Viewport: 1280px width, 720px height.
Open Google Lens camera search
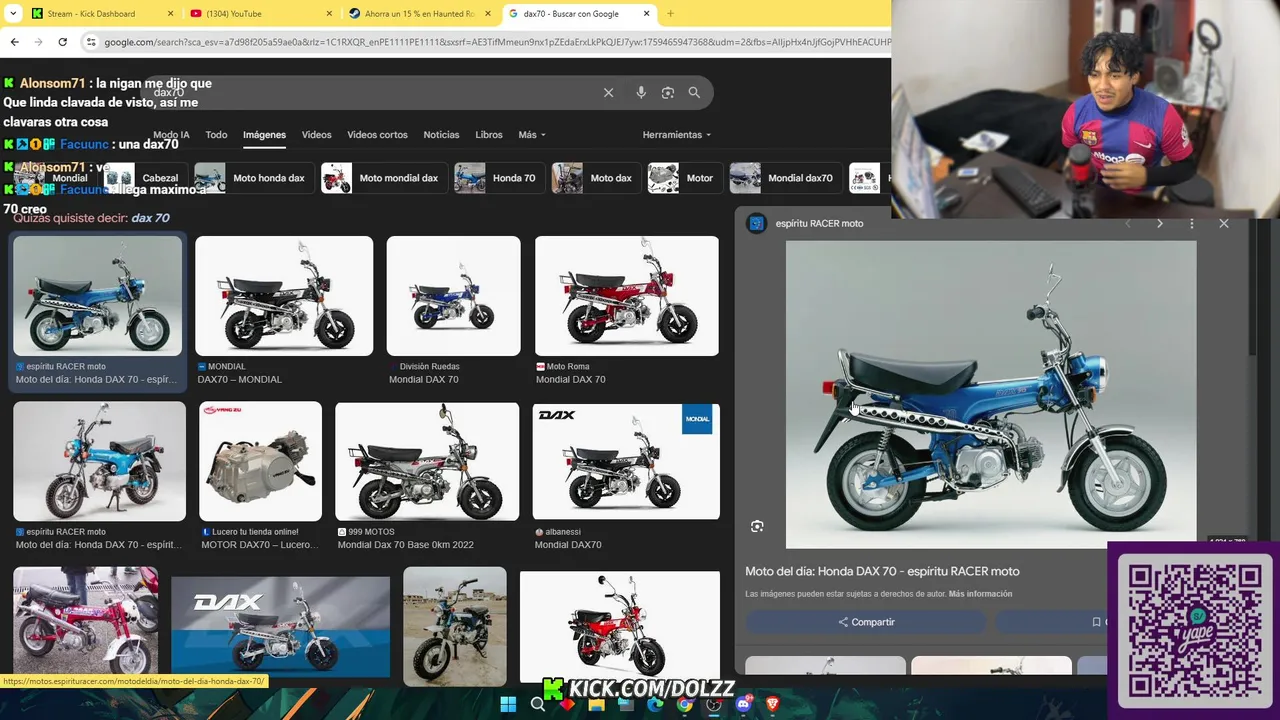click(668, 92)
